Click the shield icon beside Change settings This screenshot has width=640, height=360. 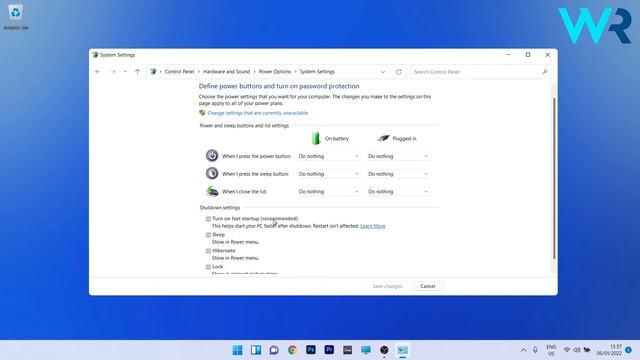(202, 113)
